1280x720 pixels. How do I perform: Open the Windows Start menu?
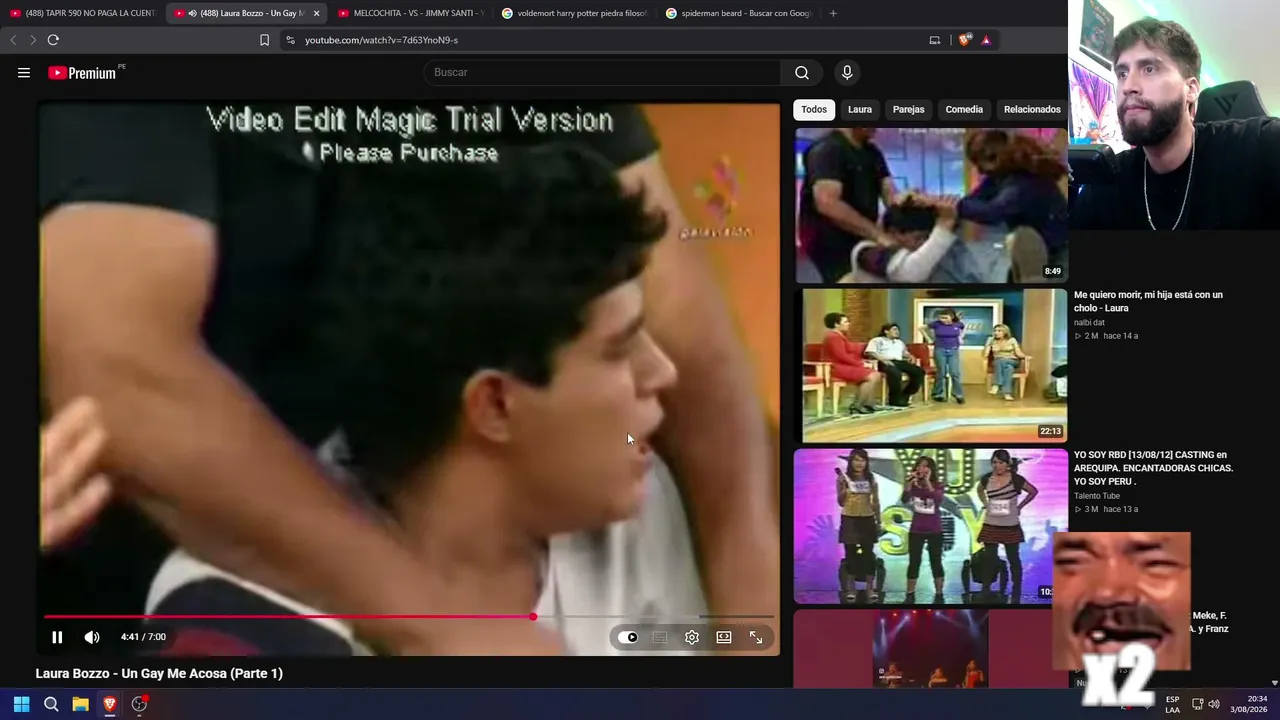(21, 704)
